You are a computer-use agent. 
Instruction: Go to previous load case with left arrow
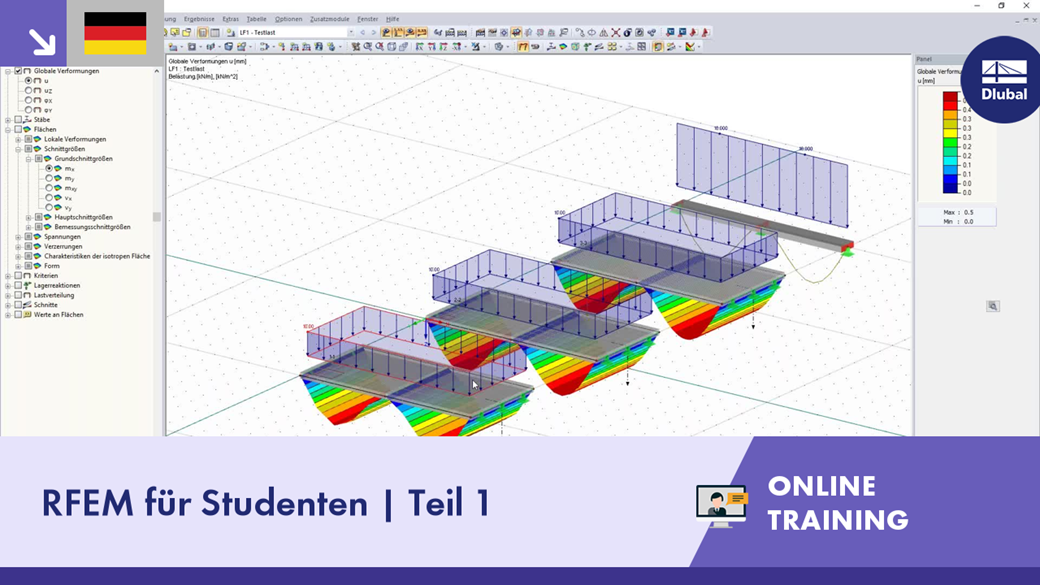(x=362, y=32)
